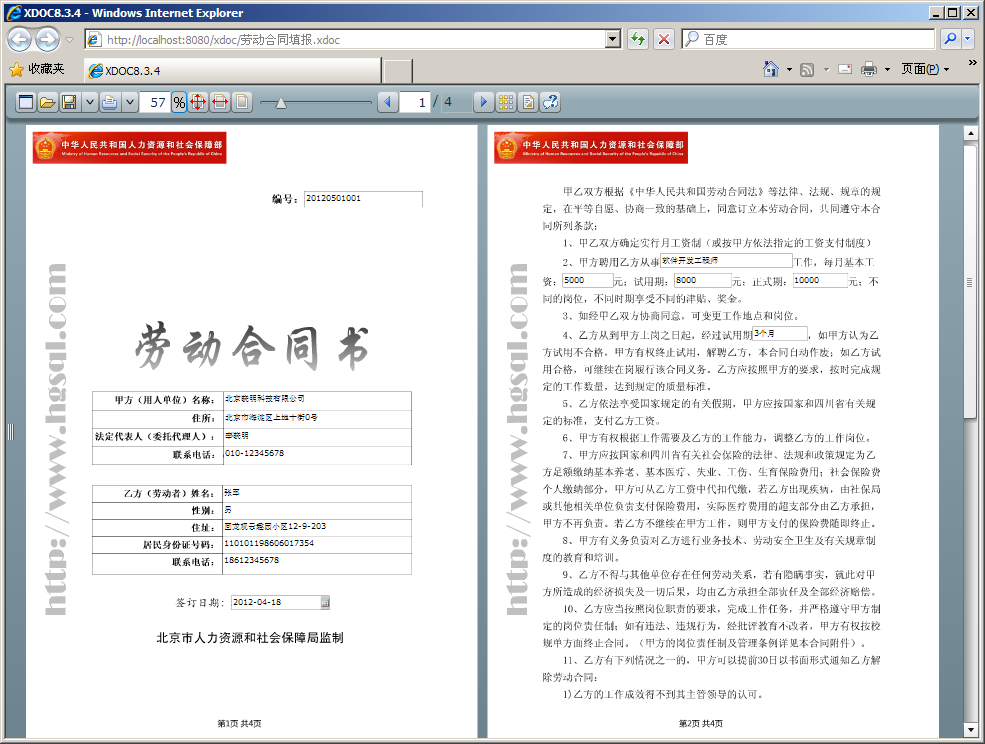Click the ministry logo banner on page 1
The image size is (985, 744).
click(x=129, y=148)
